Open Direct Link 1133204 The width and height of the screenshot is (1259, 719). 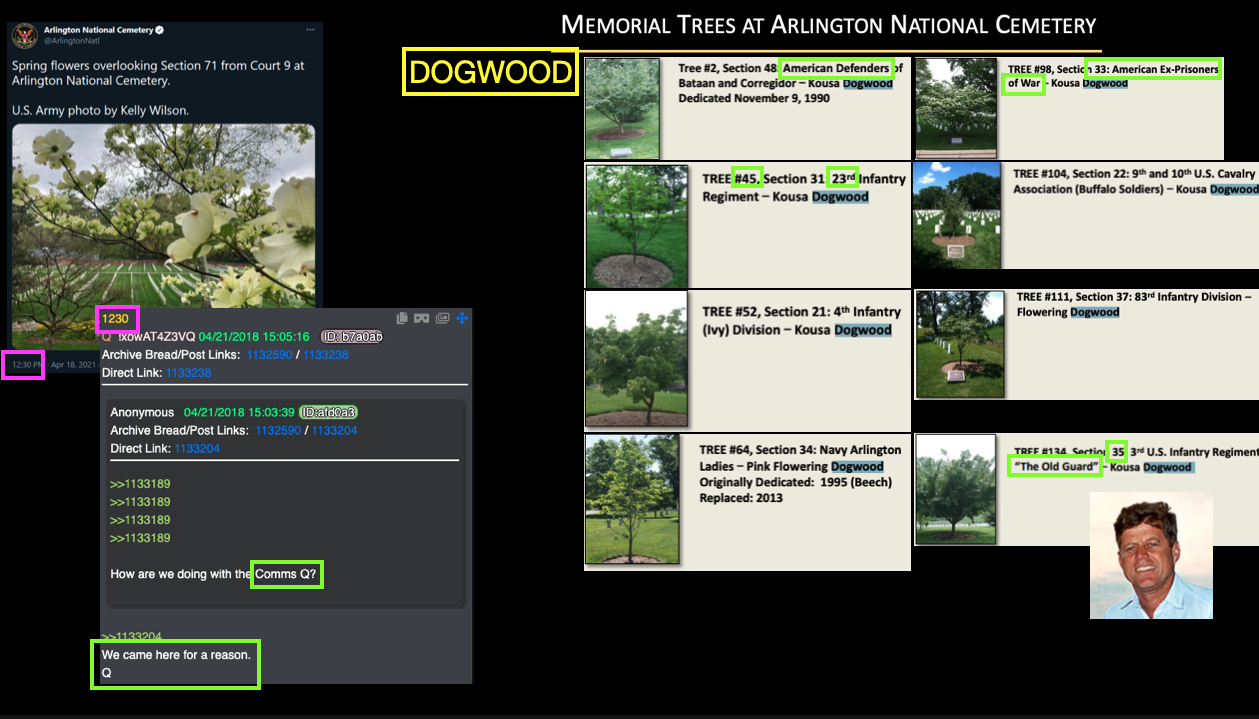tap(197, 449)
